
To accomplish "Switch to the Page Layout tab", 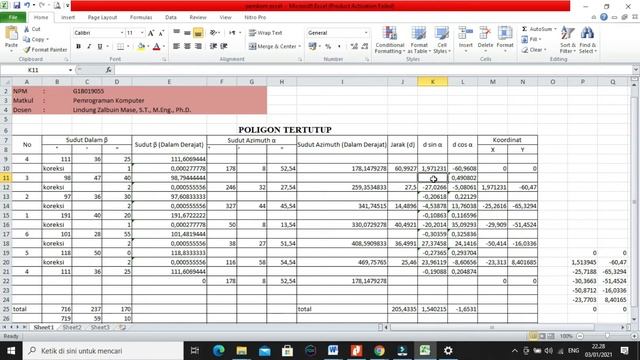I will pos(102,18).
